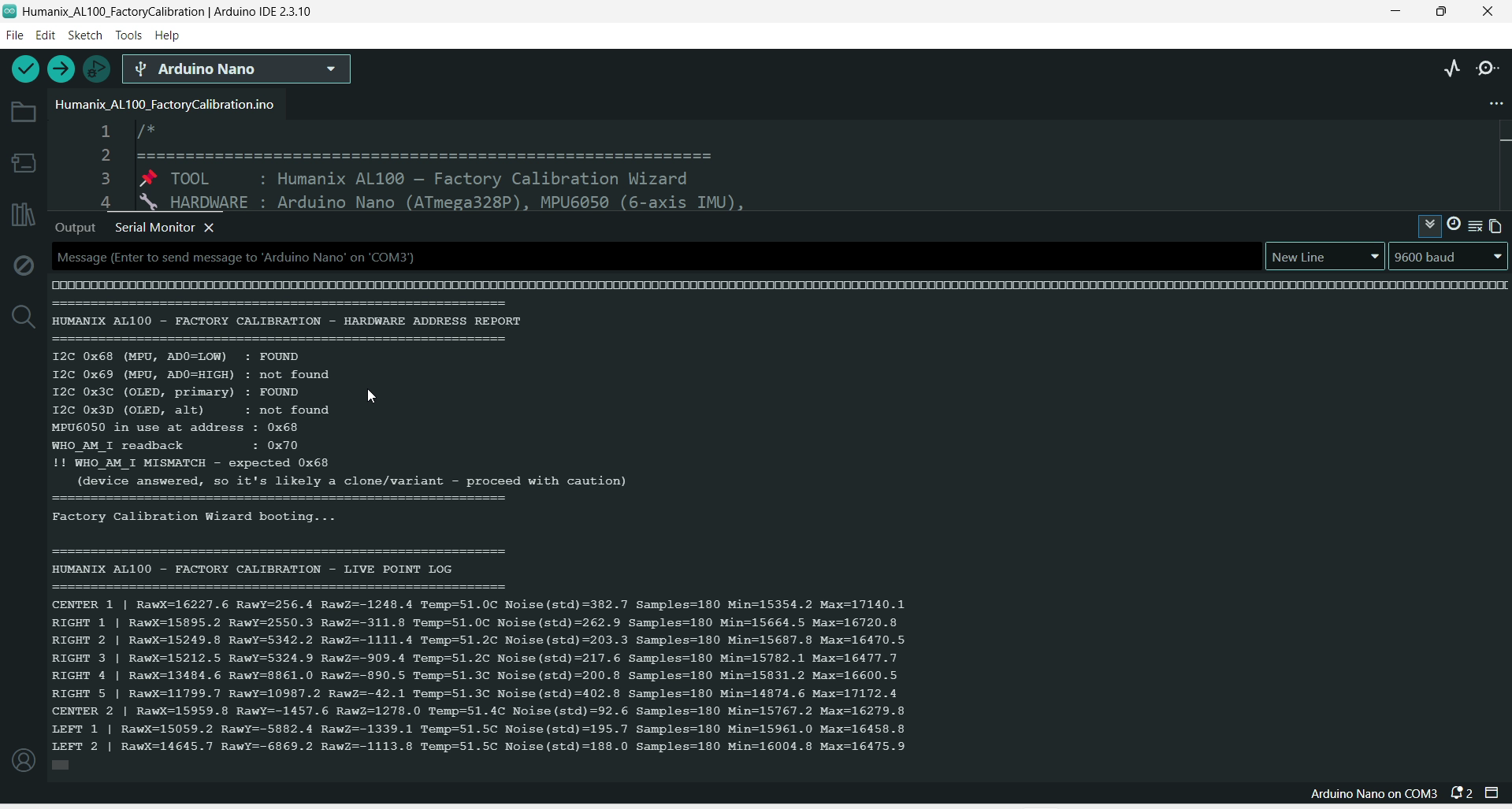This screenshot has height=809, width=1512.
Task: Open the File menu
Action: click(15, 35)
